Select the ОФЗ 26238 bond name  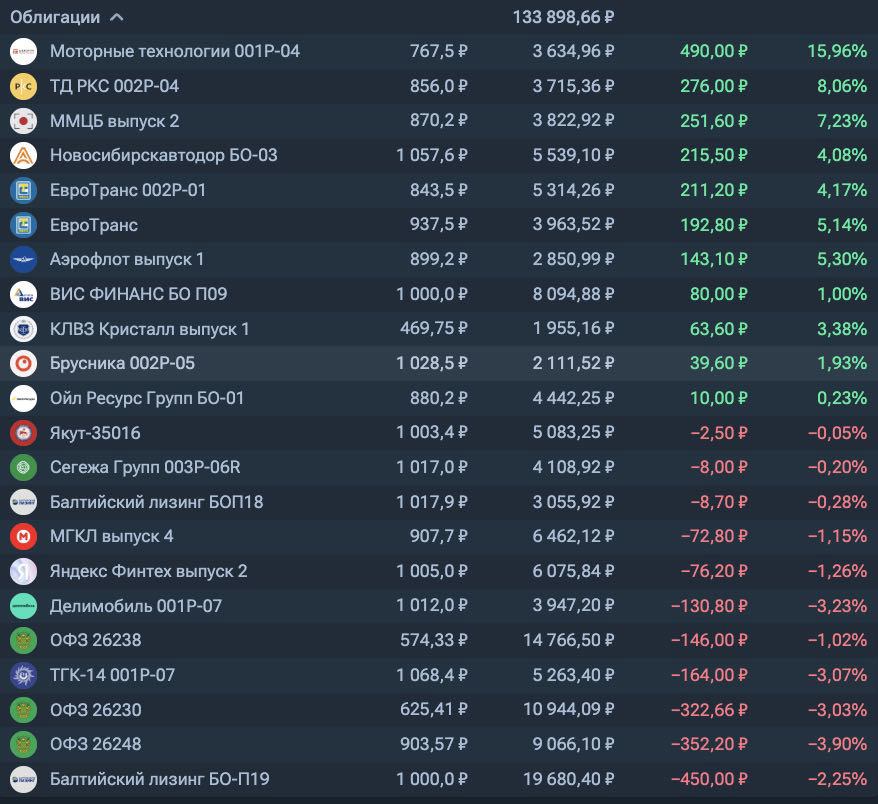[x=95, y=641]
